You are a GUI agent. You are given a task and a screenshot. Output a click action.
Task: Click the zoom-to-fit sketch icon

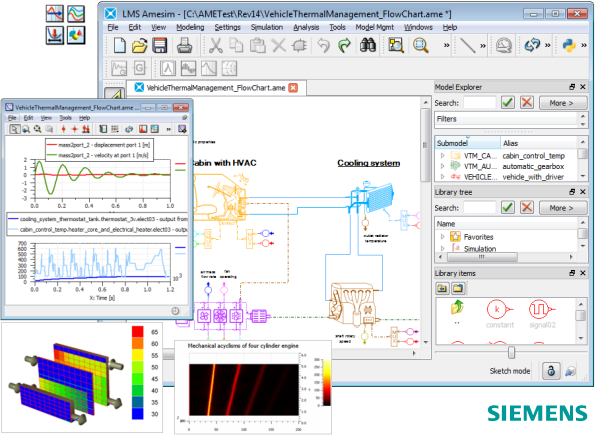pos(396,46)
